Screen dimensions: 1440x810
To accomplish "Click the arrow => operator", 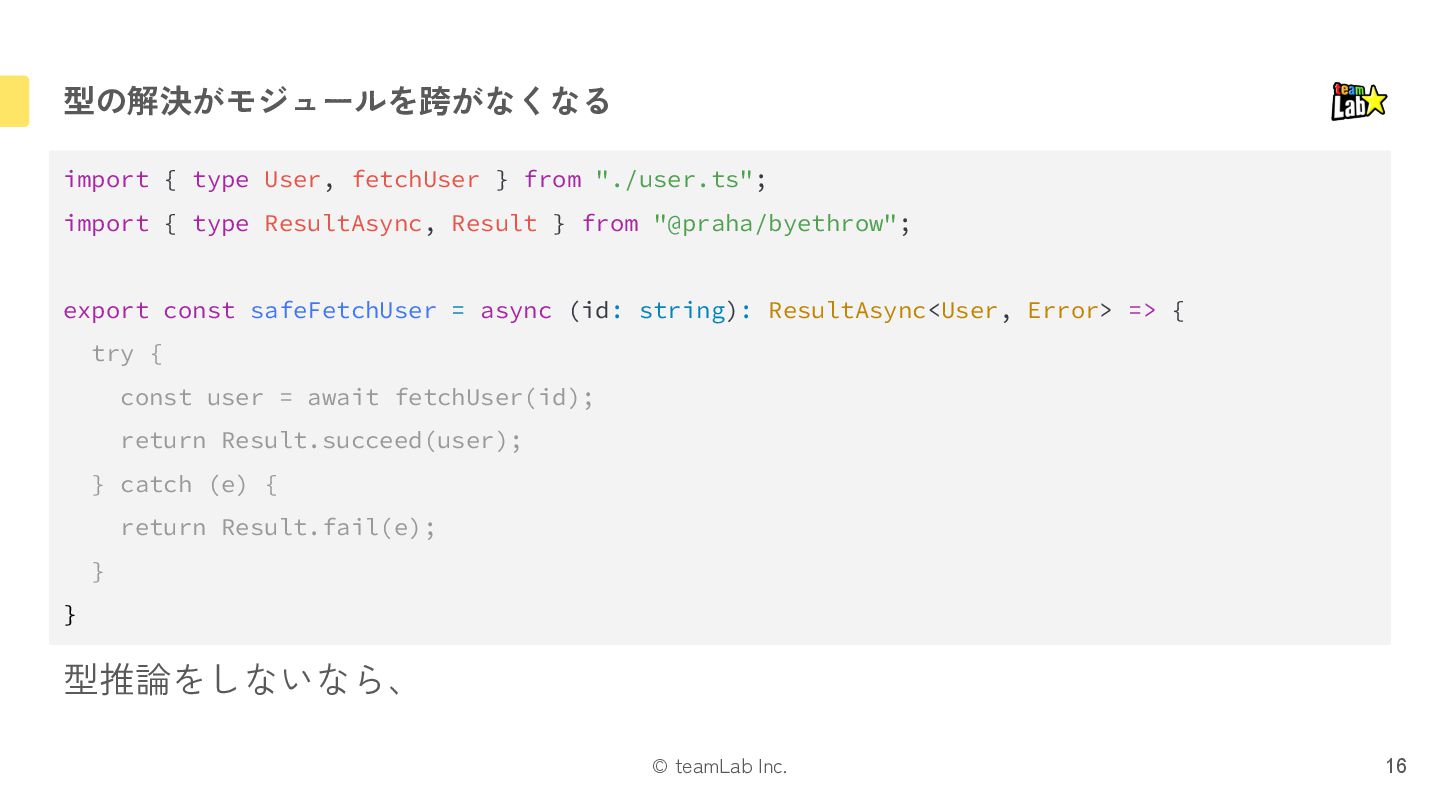I will pyautogui.click(x=1141, y=310).
